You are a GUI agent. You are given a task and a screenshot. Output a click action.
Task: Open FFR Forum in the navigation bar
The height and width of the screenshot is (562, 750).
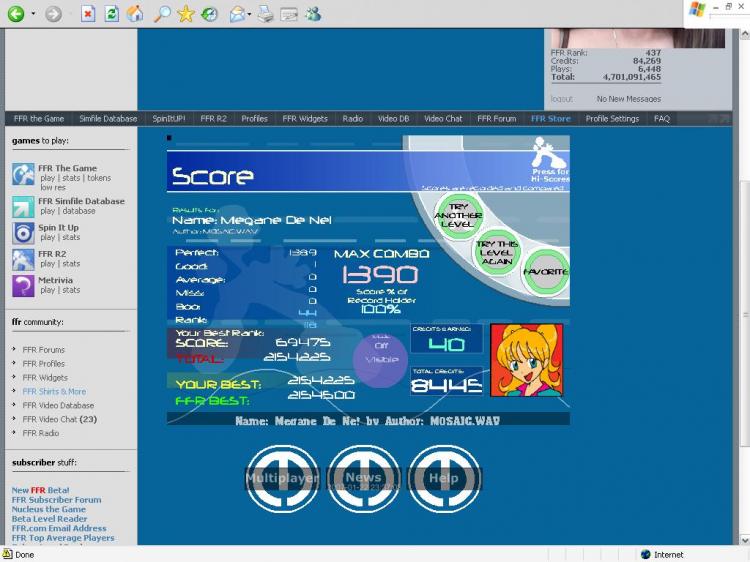click(x=496, y=119)
